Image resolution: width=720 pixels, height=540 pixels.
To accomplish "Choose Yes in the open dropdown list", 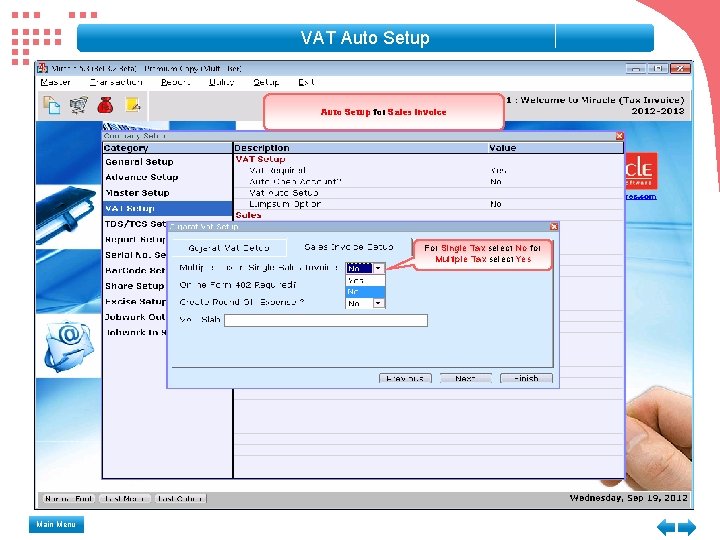I will 365,280.
